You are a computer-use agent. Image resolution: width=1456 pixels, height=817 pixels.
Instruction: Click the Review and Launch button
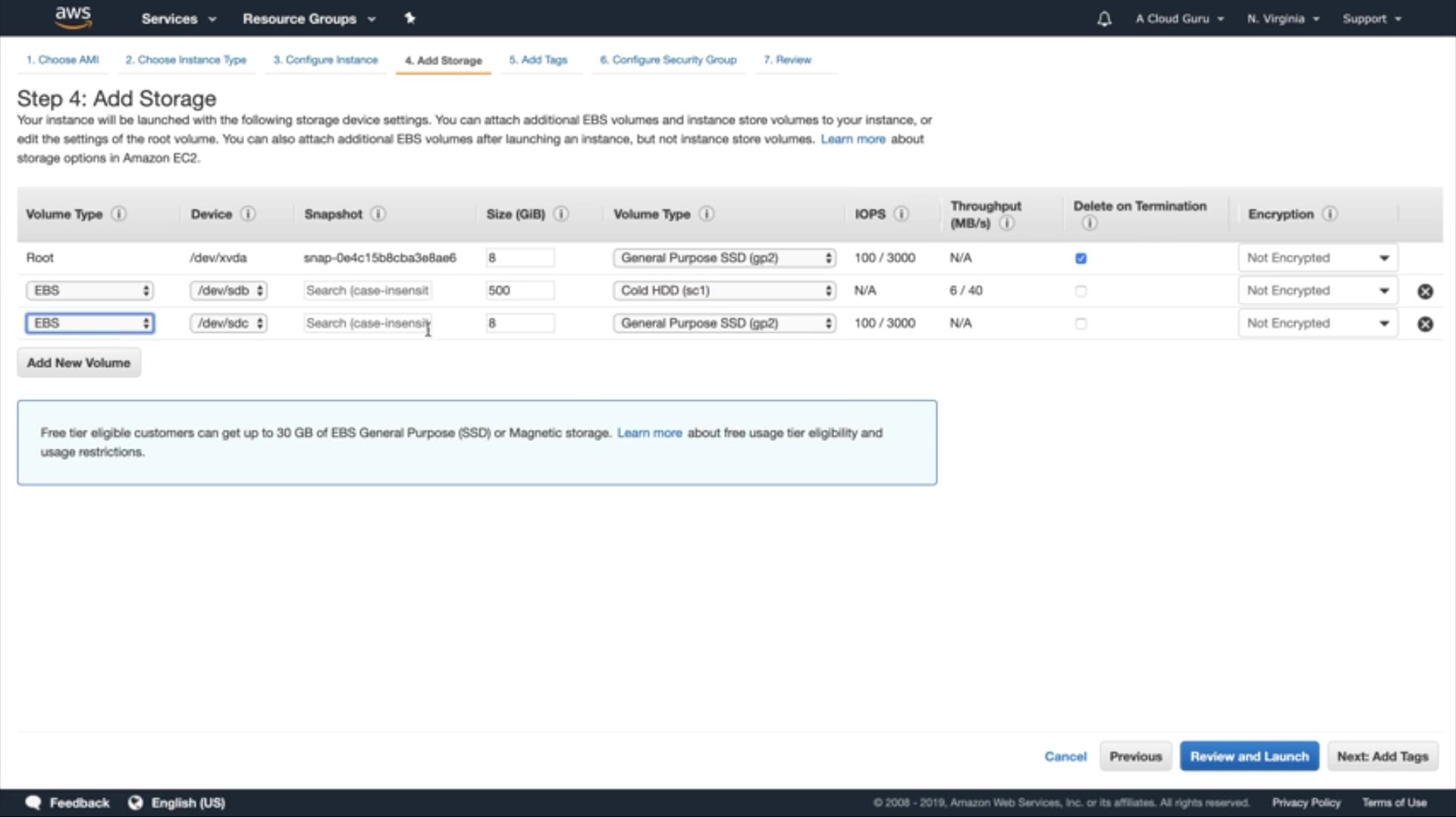coord(1249,756)
